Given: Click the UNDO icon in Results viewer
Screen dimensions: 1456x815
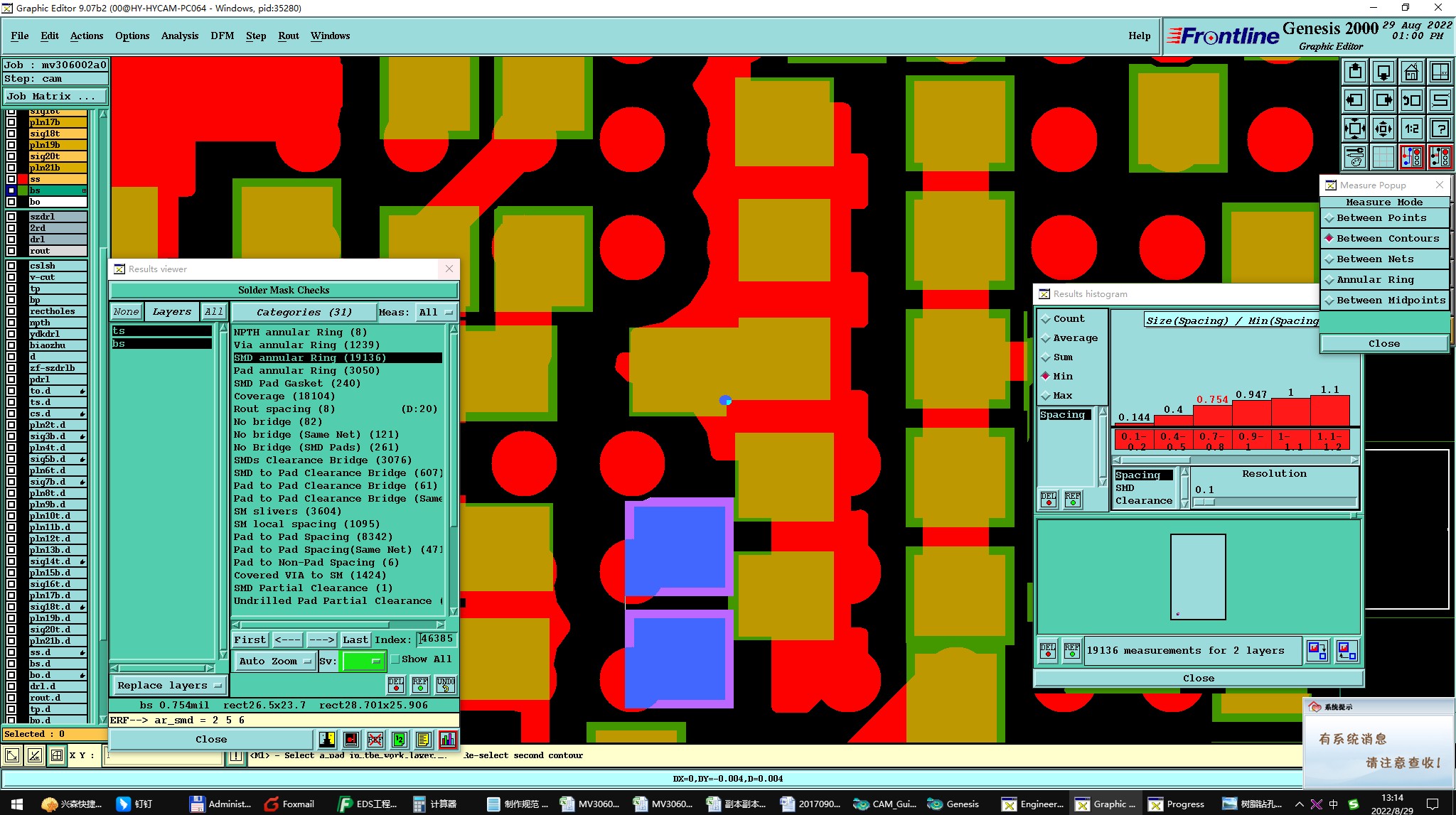Looking at the screenshot, I should 446,684.
